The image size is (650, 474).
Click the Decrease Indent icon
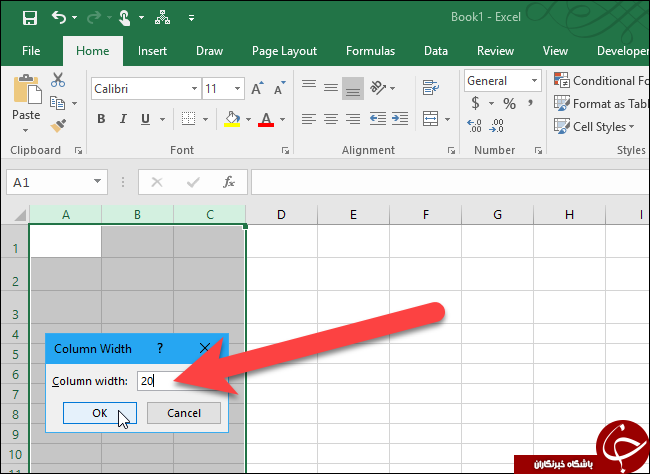coord(378,119)
